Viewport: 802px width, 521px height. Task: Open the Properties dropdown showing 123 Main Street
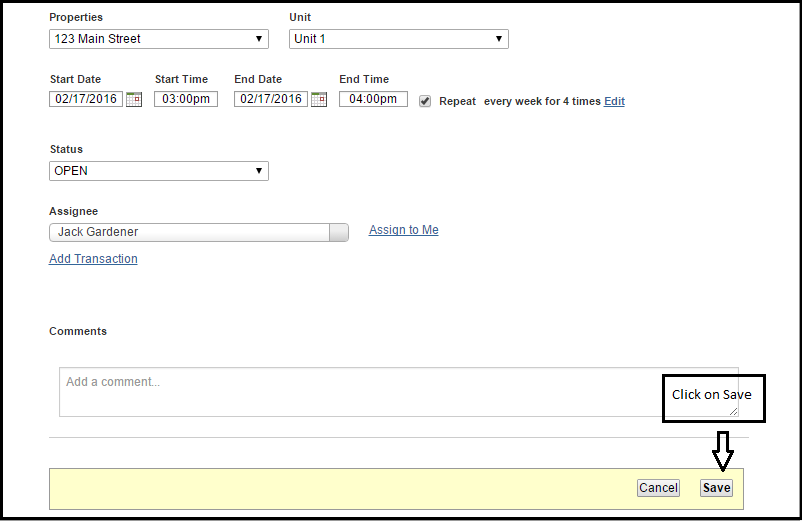coord(159,39)
